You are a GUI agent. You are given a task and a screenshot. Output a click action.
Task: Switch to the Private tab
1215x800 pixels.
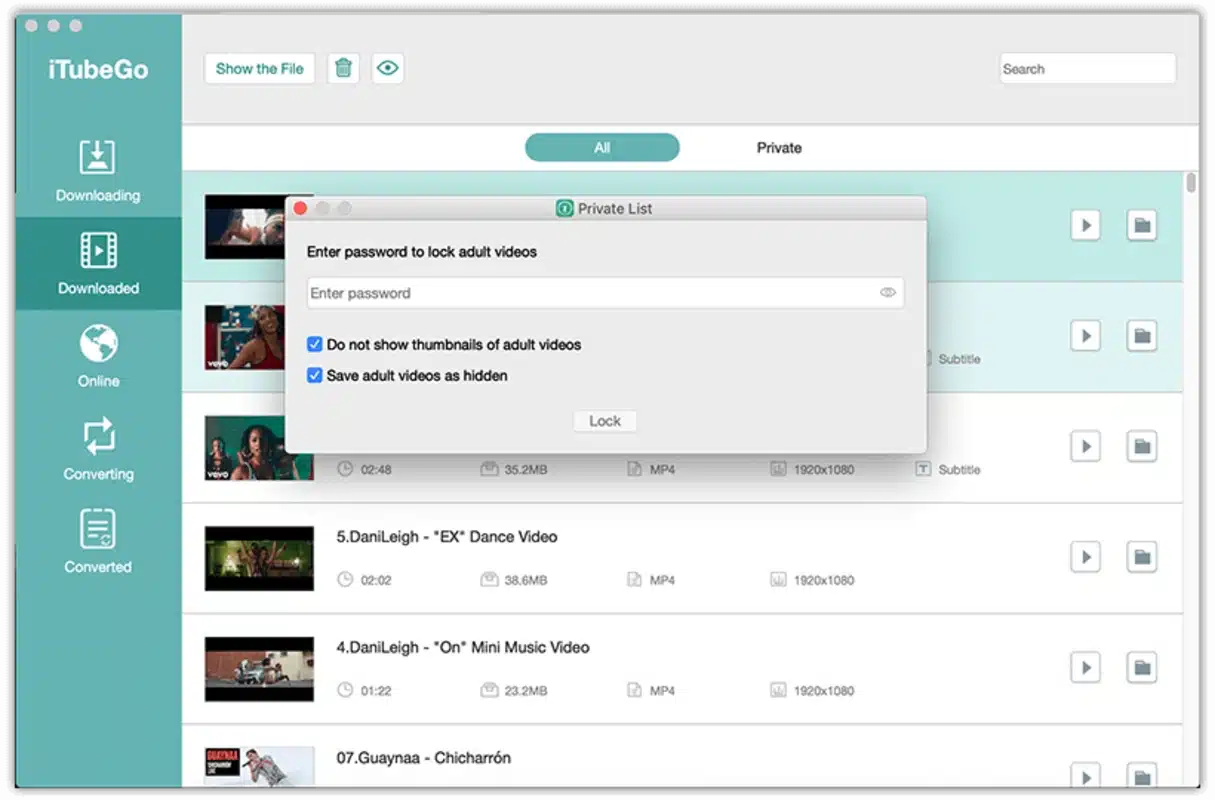[x=779, y=147]
